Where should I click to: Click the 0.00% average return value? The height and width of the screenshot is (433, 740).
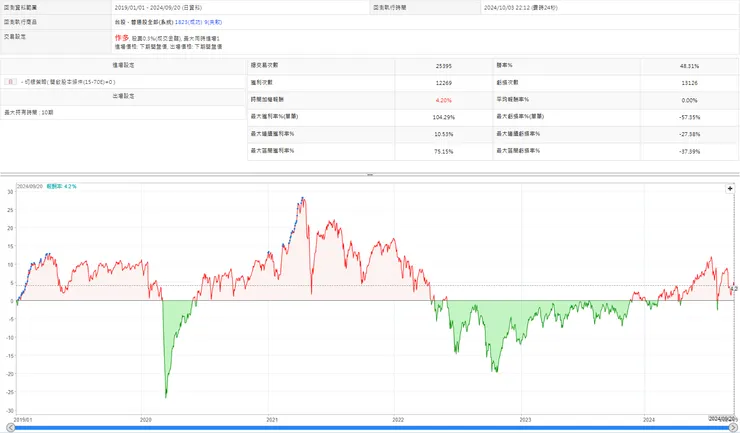690,100
